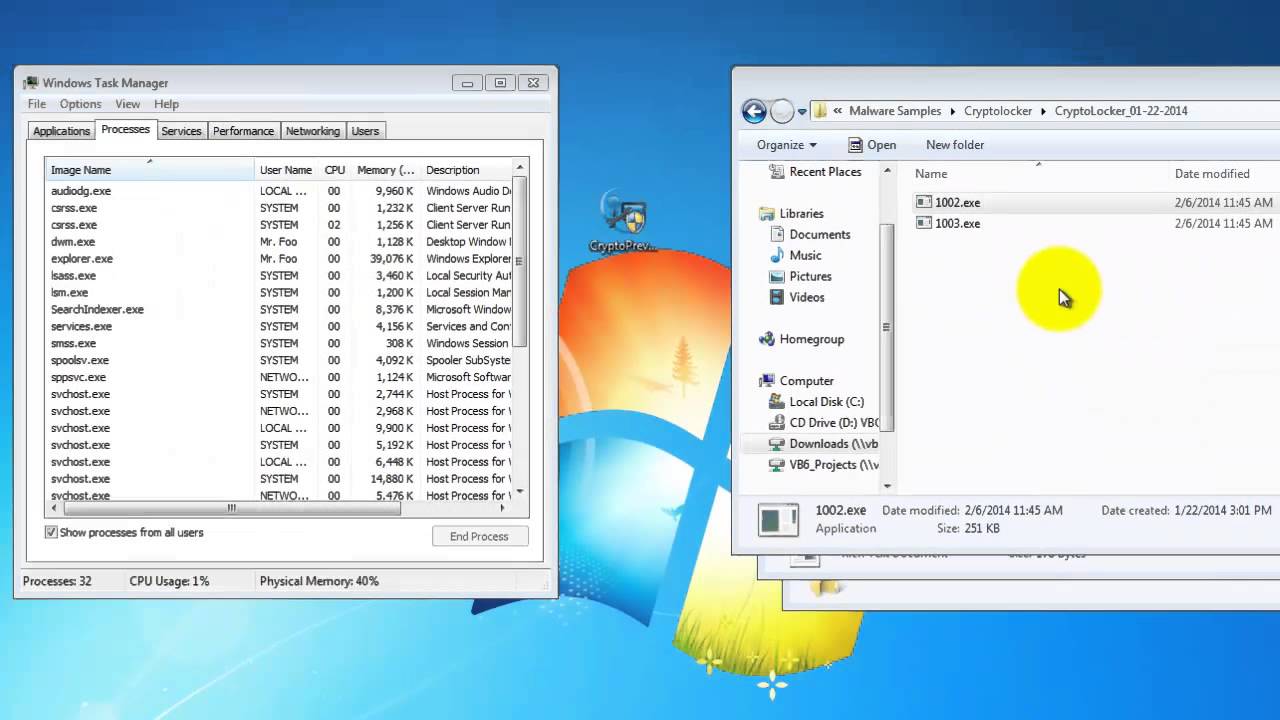The image size is (1280, 720).
Task: Click the folder icon in the address bar
Action: click(819, 111)
